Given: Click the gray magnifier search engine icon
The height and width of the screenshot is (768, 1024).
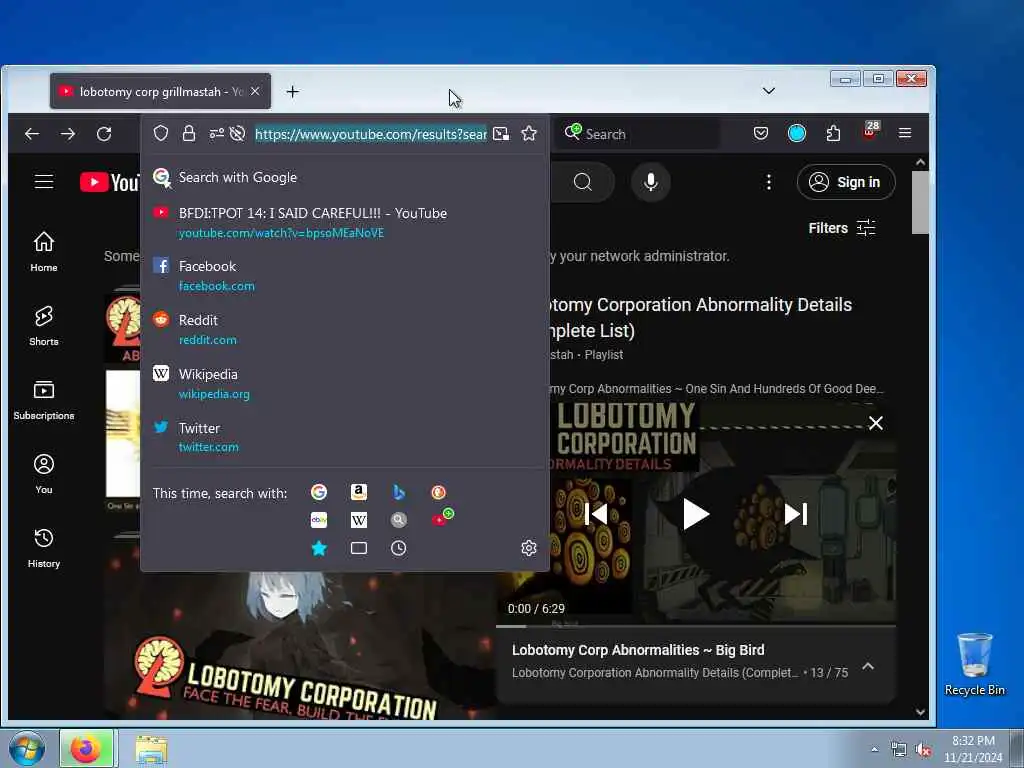Looking at the screenshot, I should [x=398, y=520].
